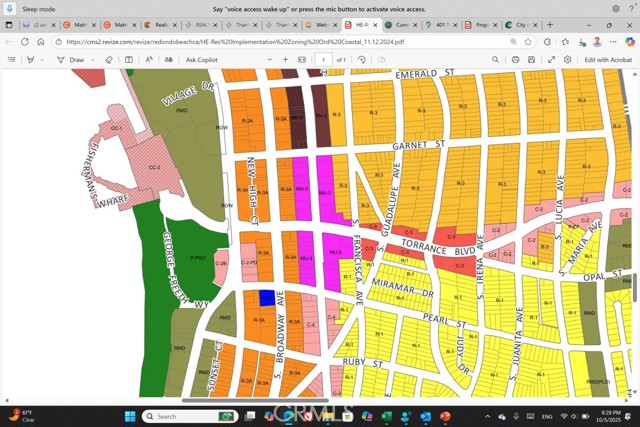
Task: Select the Draw tool in PDF toolbar
Action: (72, 60)
